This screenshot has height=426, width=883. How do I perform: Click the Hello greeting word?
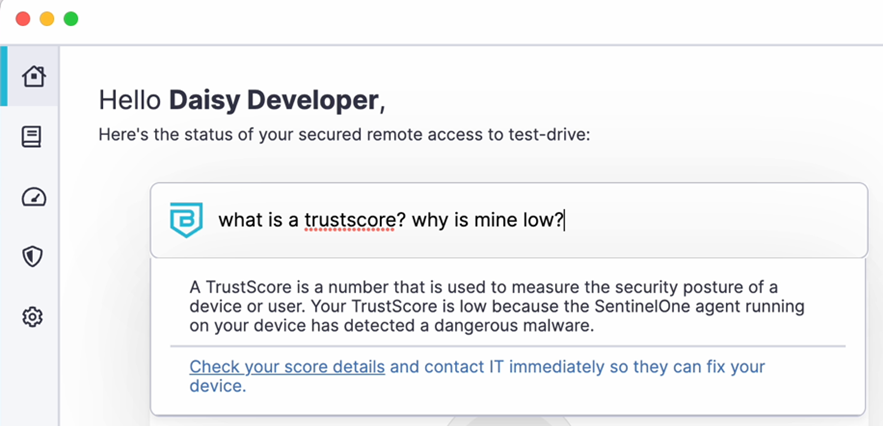pyautogui.click(x=130, y=100)
